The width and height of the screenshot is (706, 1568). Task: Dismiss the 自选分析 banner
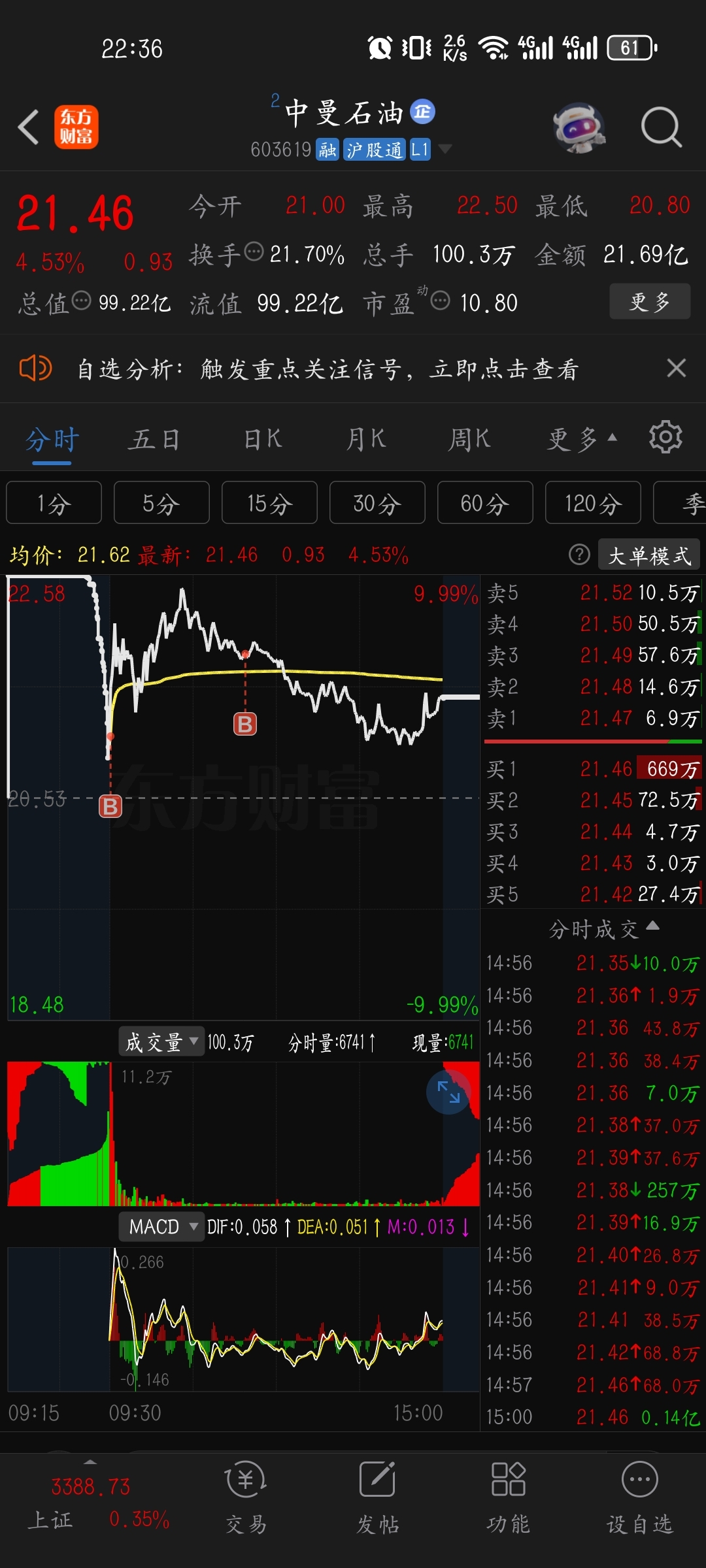[x=677, y=368]
